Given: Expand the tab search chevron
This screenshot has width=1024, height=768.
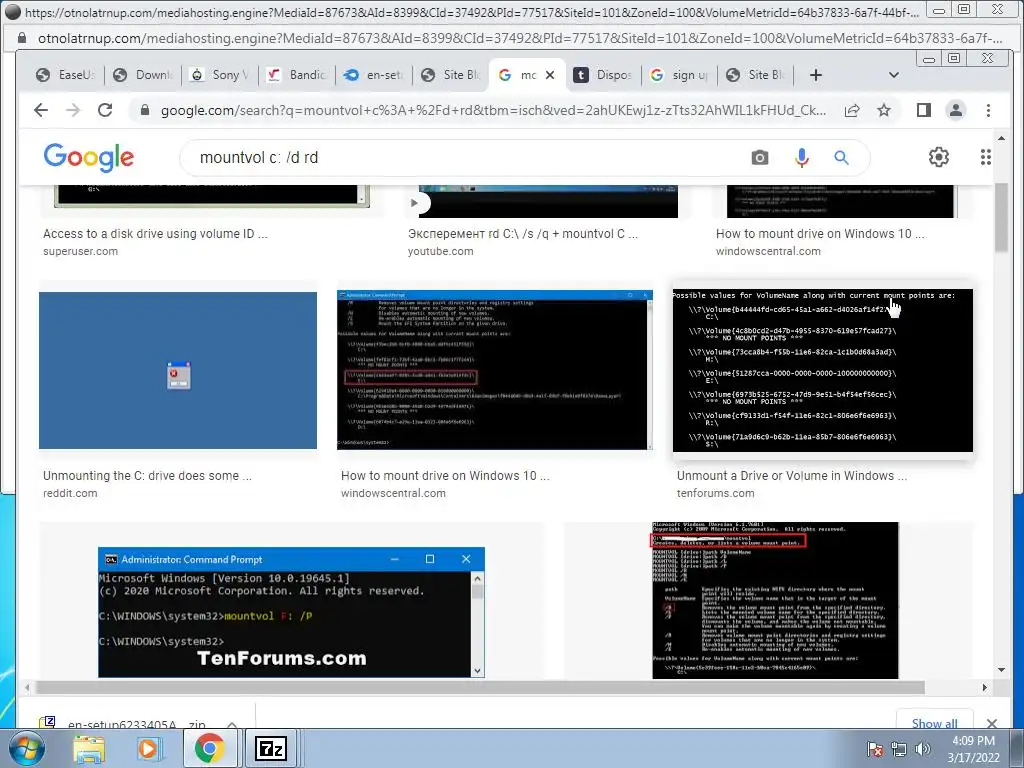Looking at the screenshot, I should (x=893, y=75).
